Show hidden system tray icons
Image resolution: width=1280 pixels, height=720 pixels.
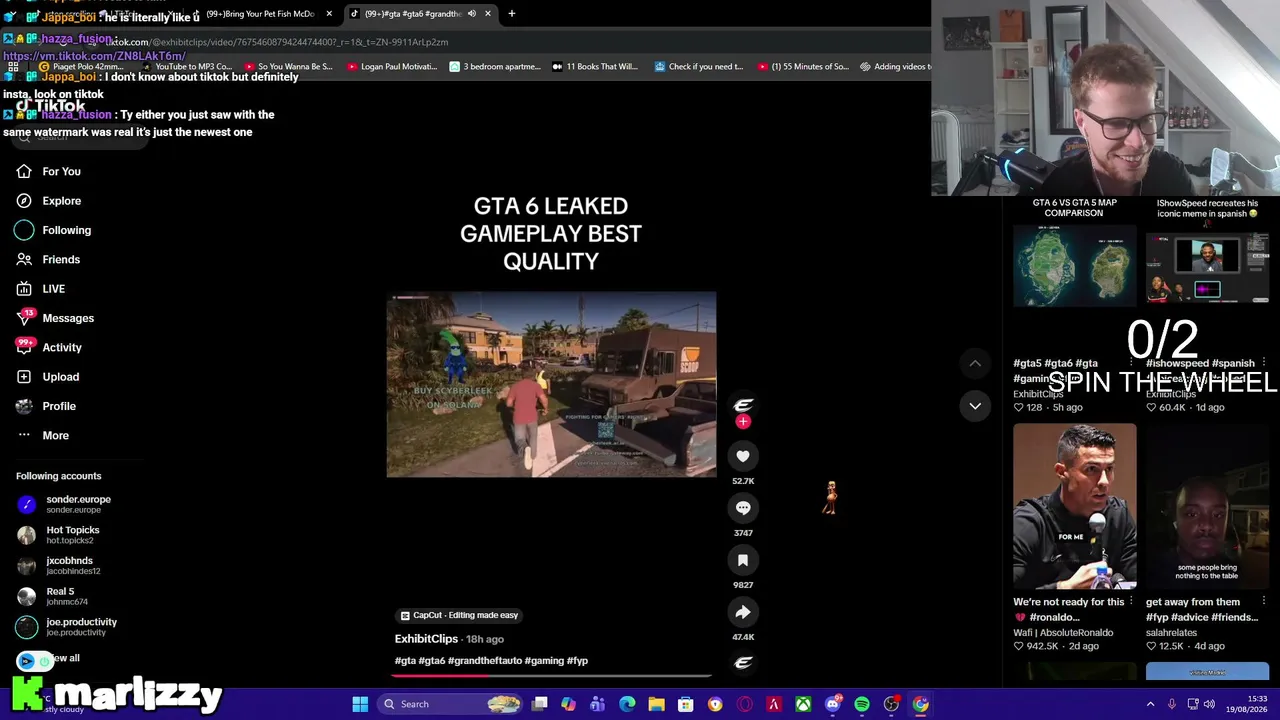coord(1150,704)
